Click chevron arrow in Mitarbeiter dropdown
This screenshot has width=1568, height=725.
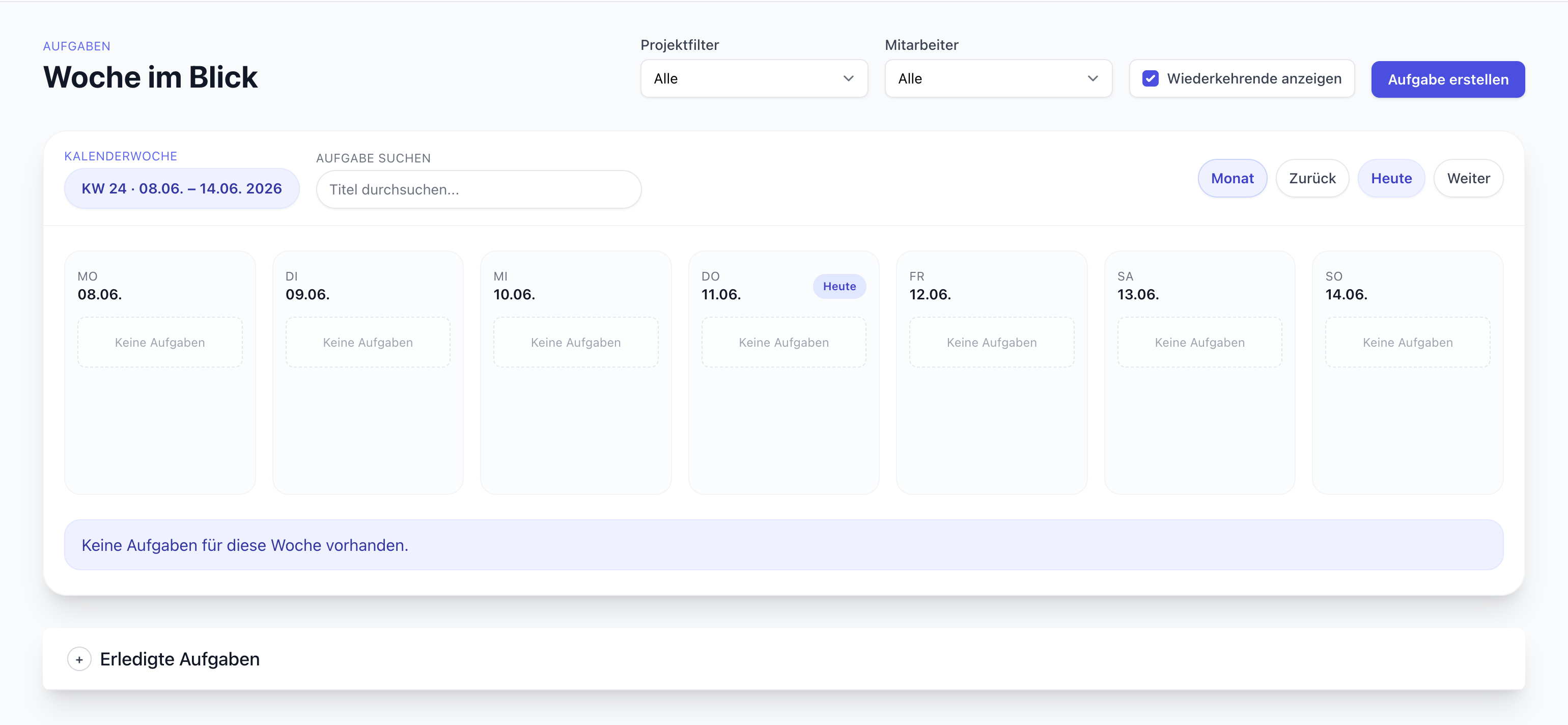point(1093,78)
